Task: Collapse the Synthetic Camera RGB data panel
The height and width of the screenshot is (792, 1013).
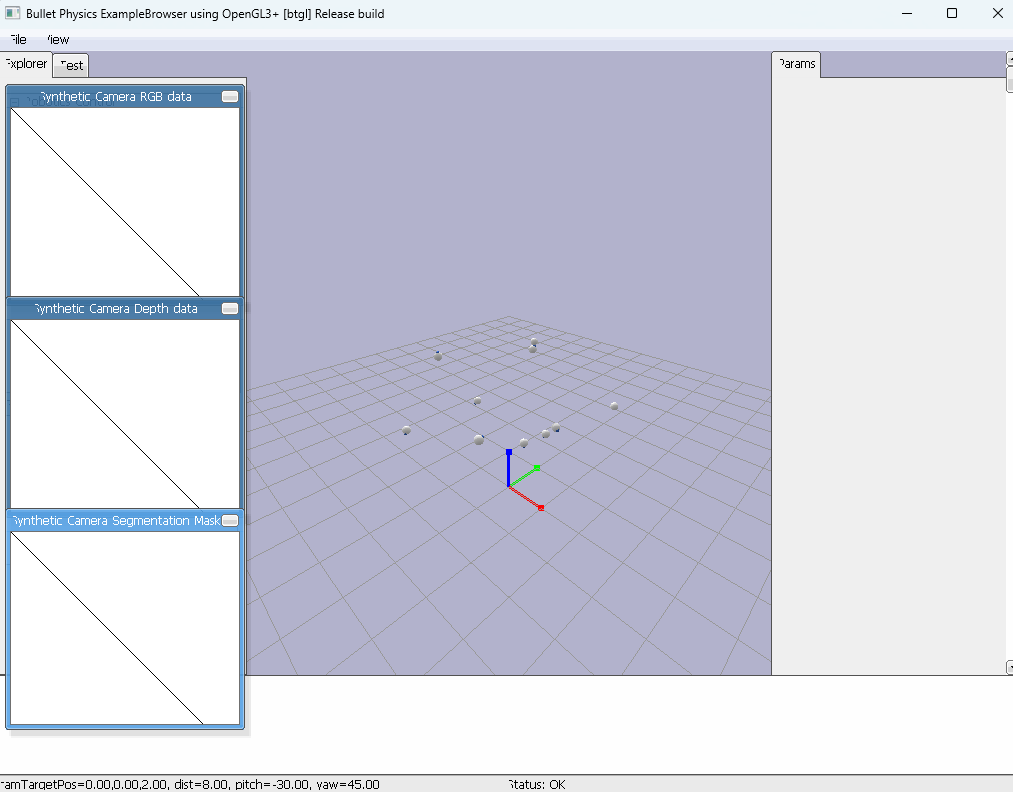Action: tap(230, 97)
